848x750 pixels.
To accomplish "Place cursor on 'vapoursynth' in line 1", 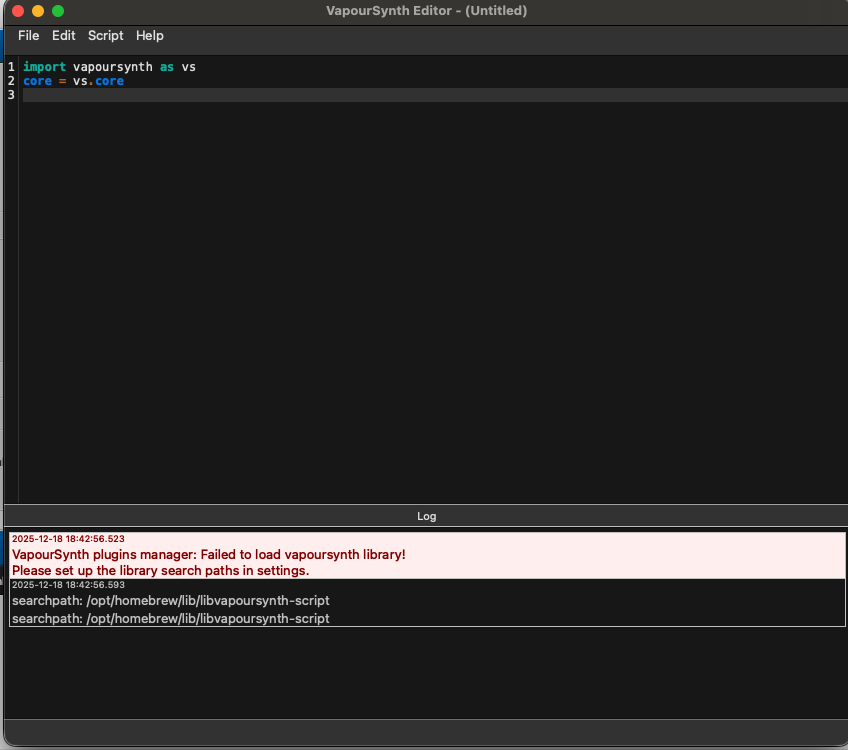I will 112,67.
